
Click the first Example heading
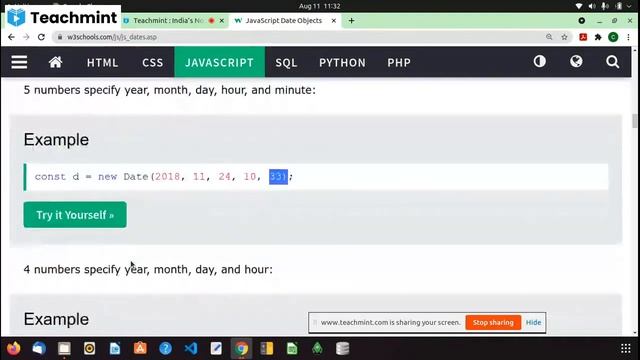pyautogui.click(x=56, y=140)
